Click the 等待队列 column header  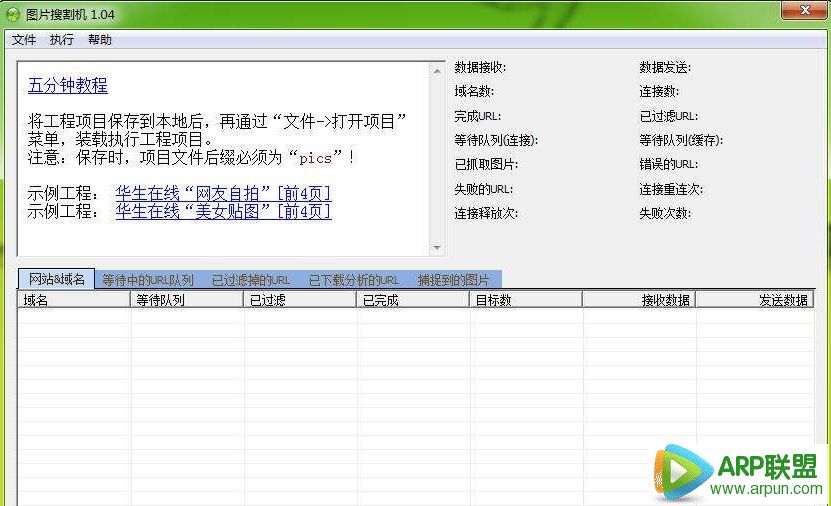click(x=187, y=299)
